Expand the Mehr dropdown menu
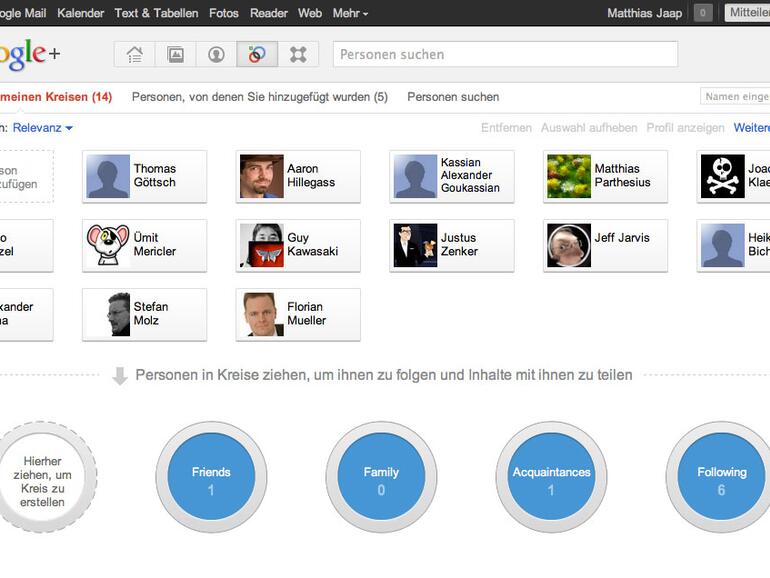 [350, 13]
